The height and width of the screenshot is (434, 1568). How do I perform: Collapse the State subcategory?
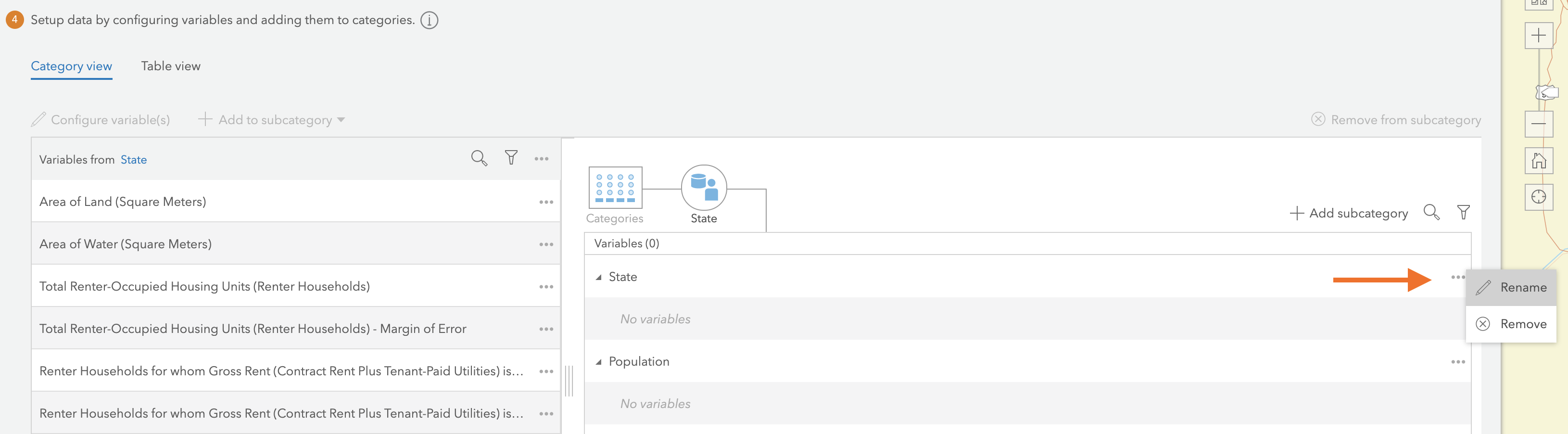click(599, 278)
